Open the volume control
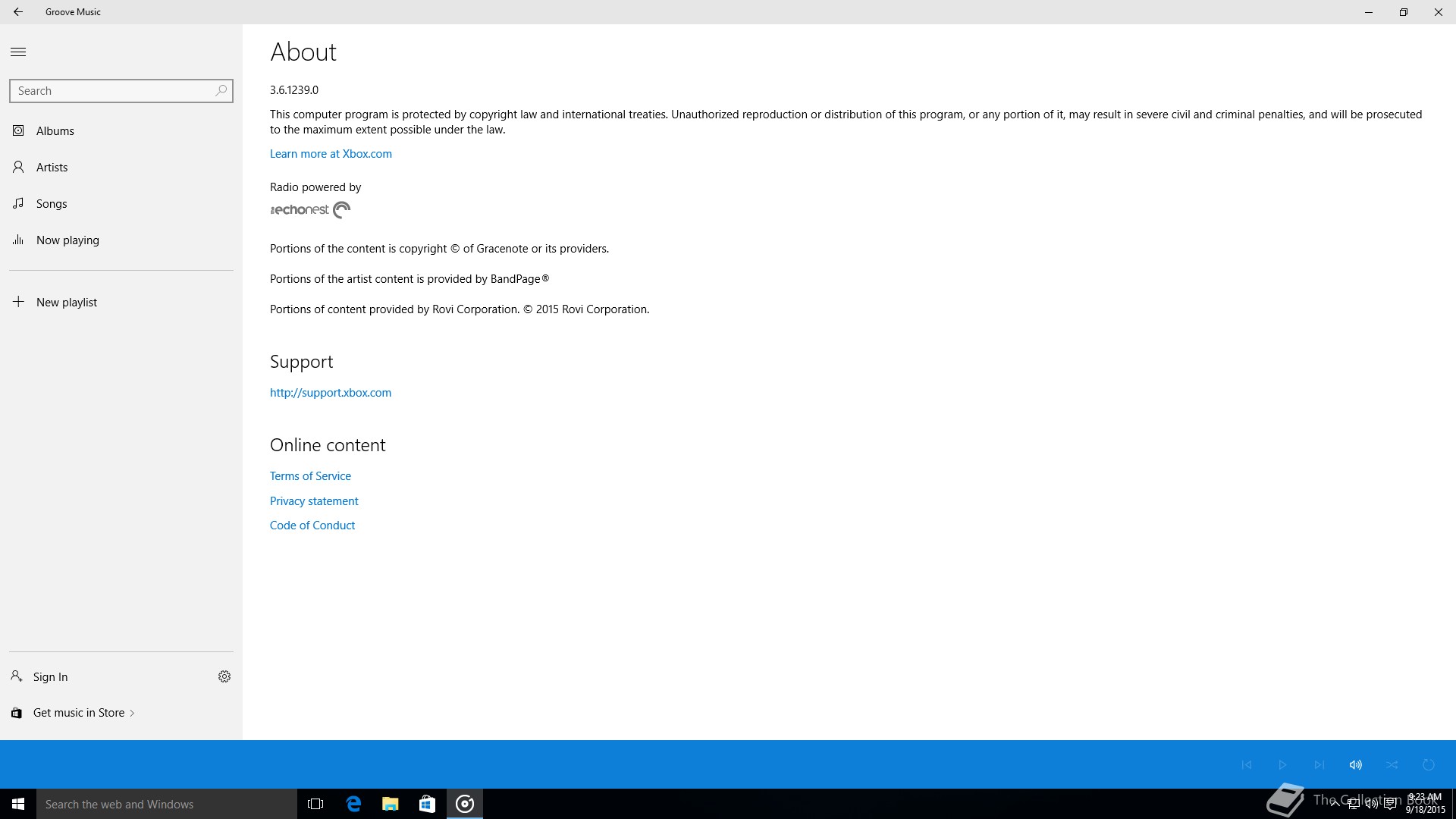 [1356, 764]
